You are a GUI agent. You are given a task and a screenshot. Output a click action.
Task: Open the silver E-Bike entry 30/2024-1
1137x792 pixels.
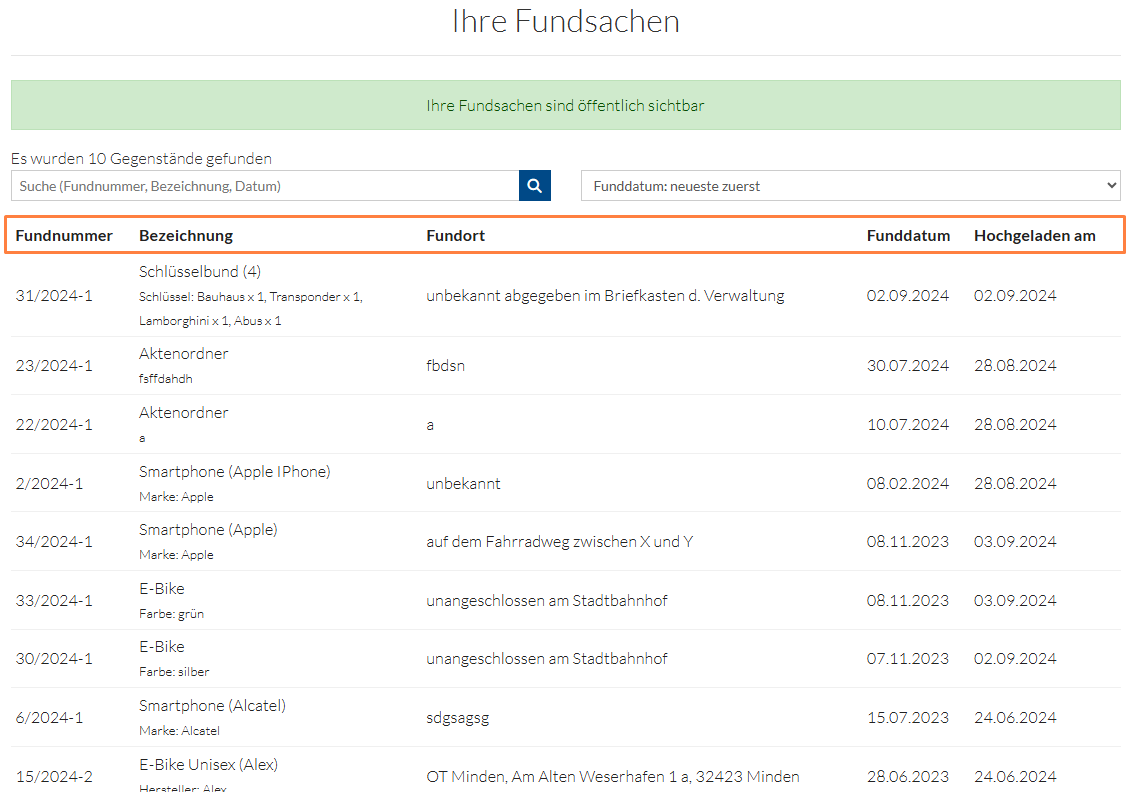[x=162, y=647]
